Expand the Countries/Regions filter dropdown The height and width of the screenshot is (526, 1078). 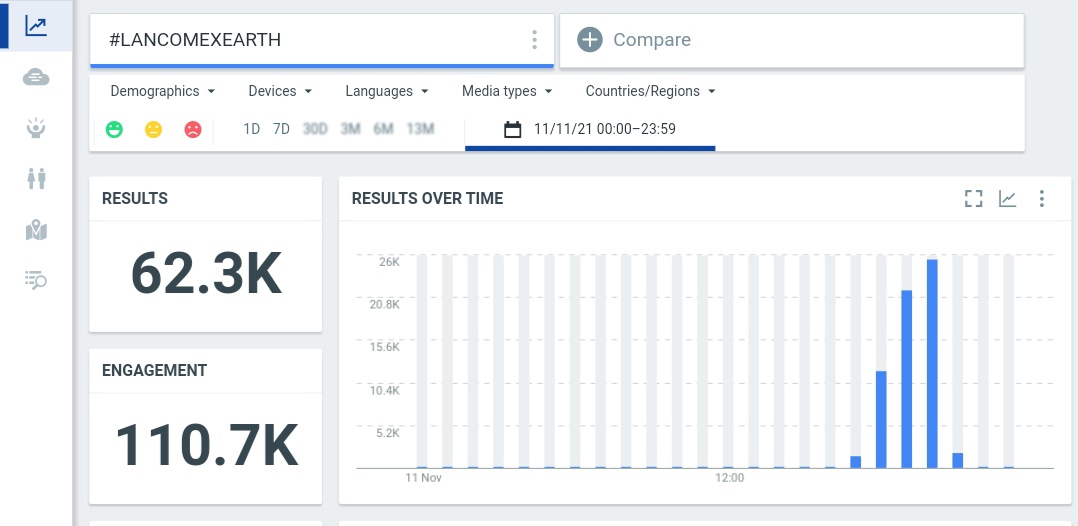click(x=650, y=91)
